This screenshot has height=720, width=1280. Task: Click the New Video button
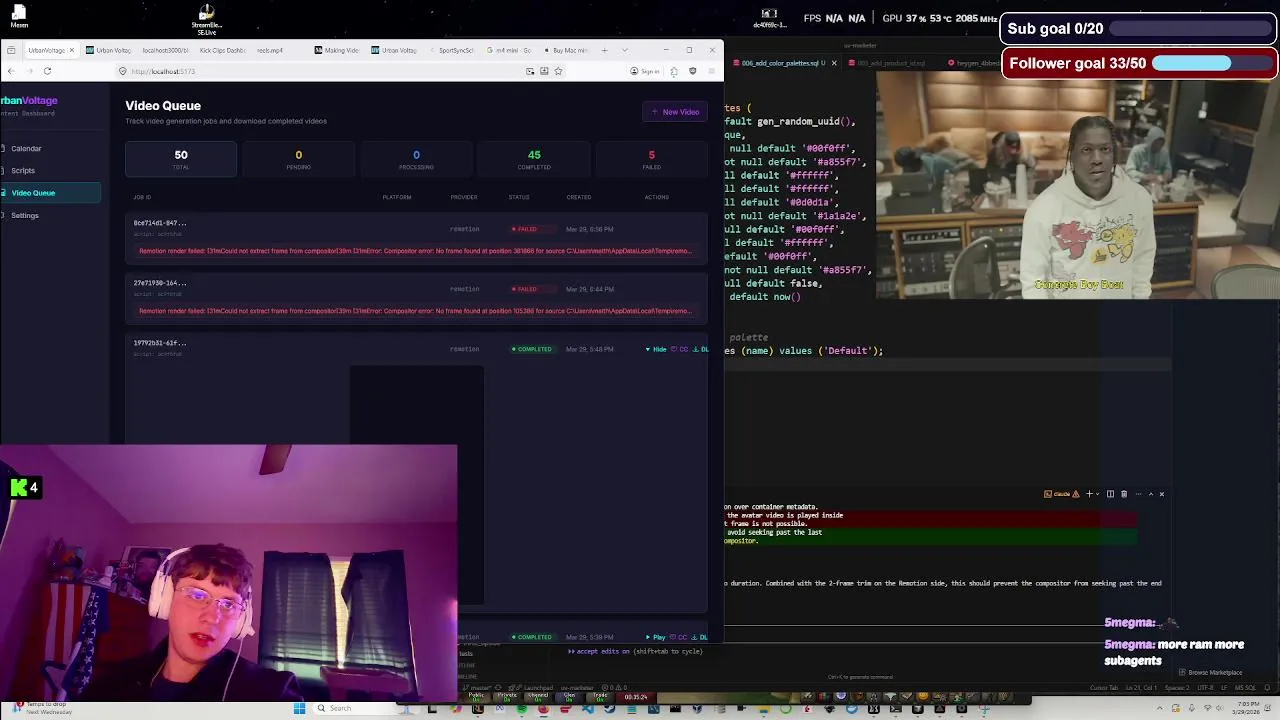(675, 112)
